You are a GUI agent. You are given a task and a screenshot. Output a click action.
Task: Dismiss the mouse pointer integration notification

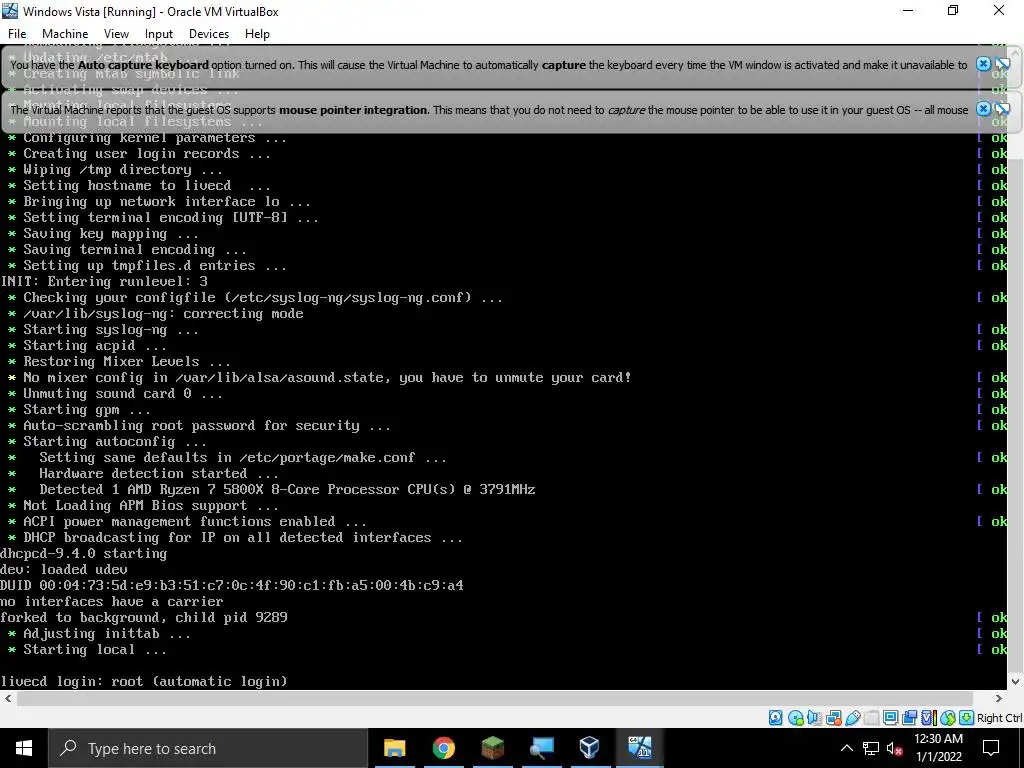[x=983, y=109]
